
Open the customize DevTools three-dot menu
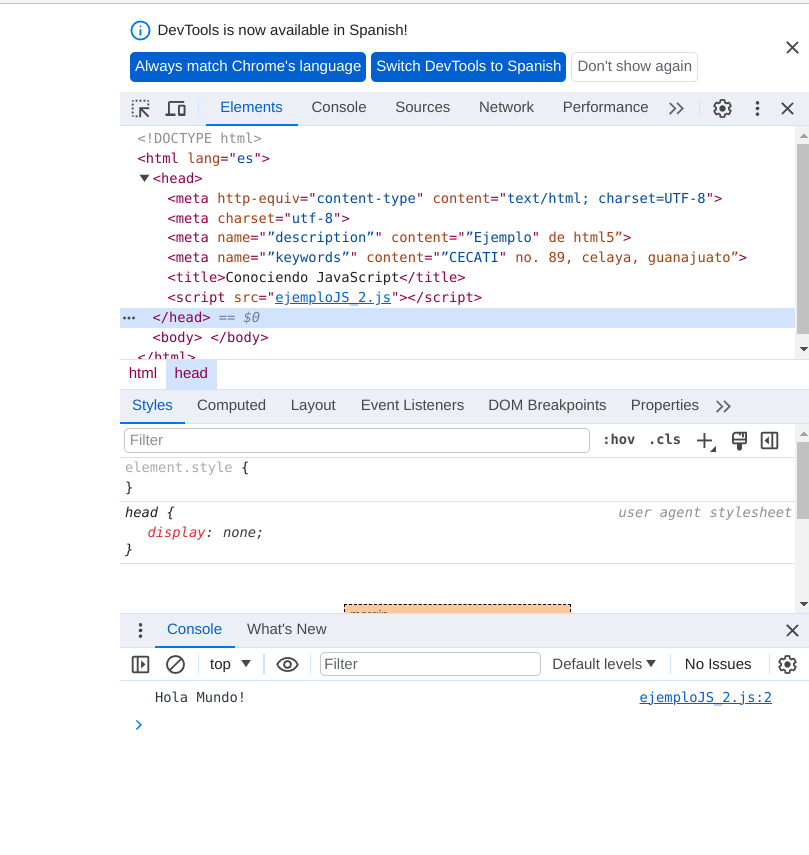[757, 108]
